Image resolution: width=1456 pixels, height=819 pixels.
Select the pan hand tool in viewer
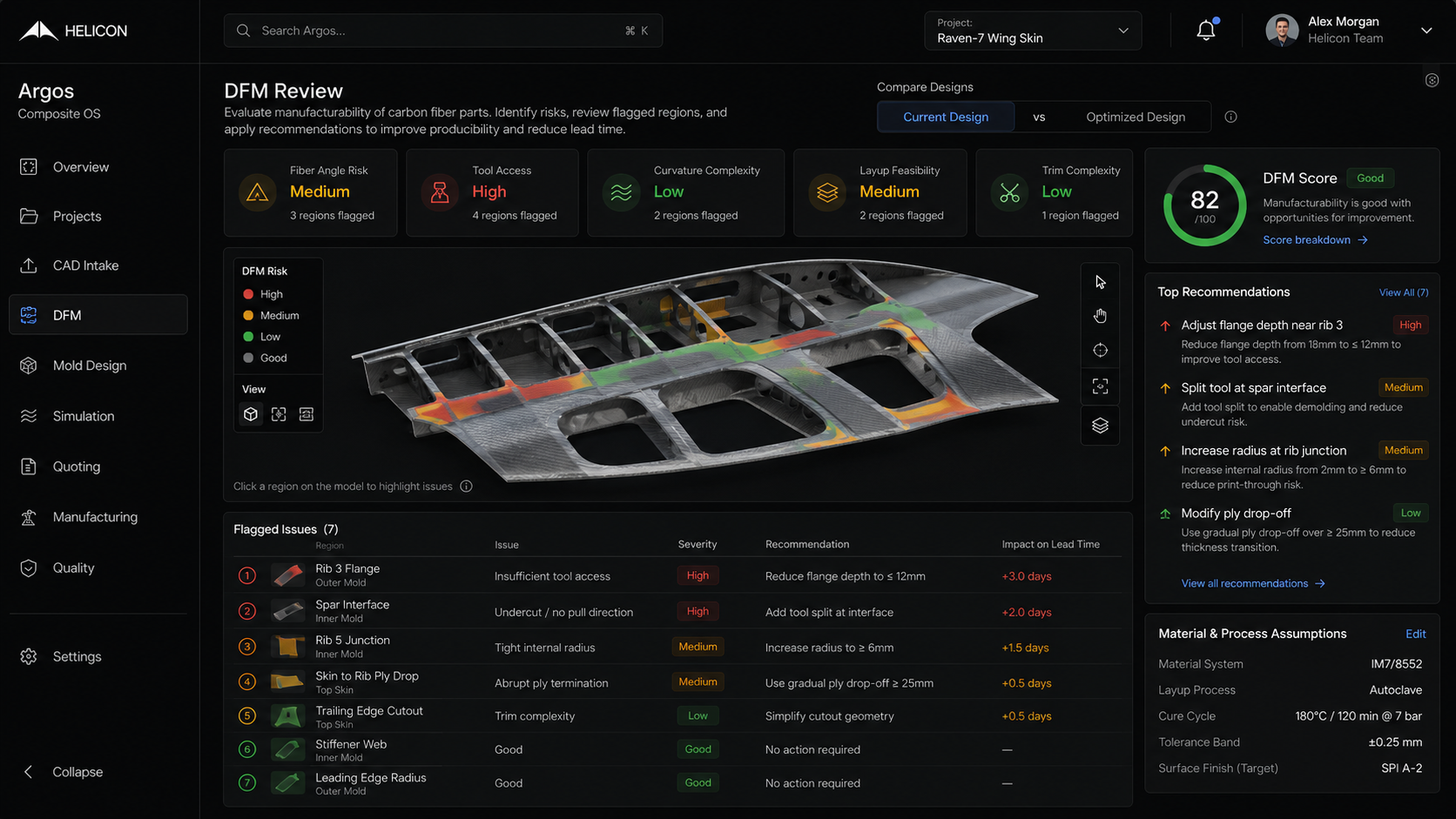pyautogui.click(x=1101, y=316)
